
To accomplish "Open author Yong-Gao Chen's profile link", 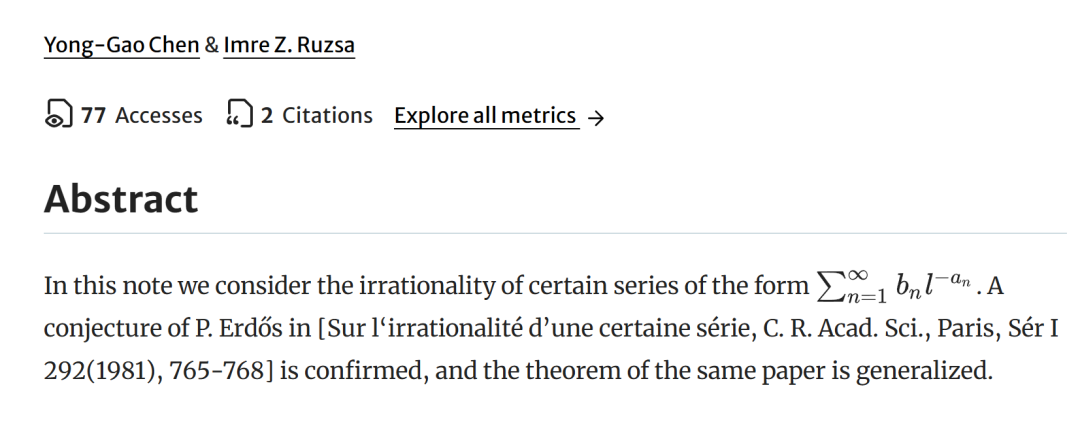I will click(121, 45).
